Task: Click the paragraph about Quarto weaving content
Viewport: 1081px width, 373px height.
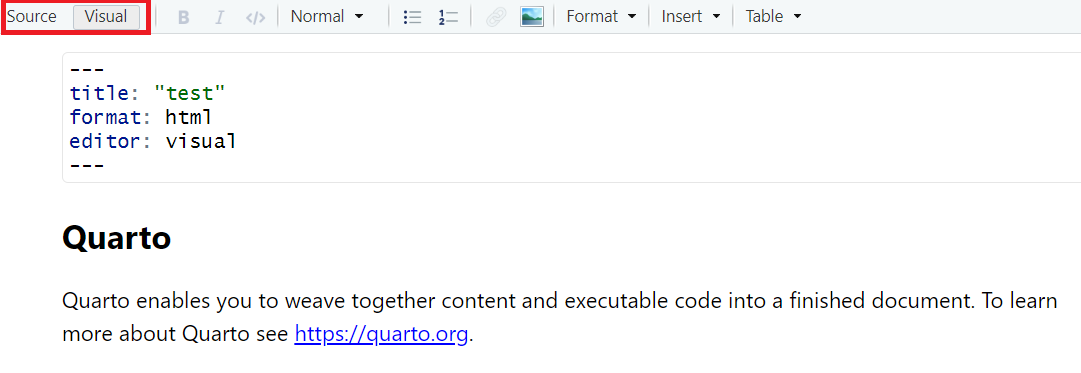Action: click(560, 318)
